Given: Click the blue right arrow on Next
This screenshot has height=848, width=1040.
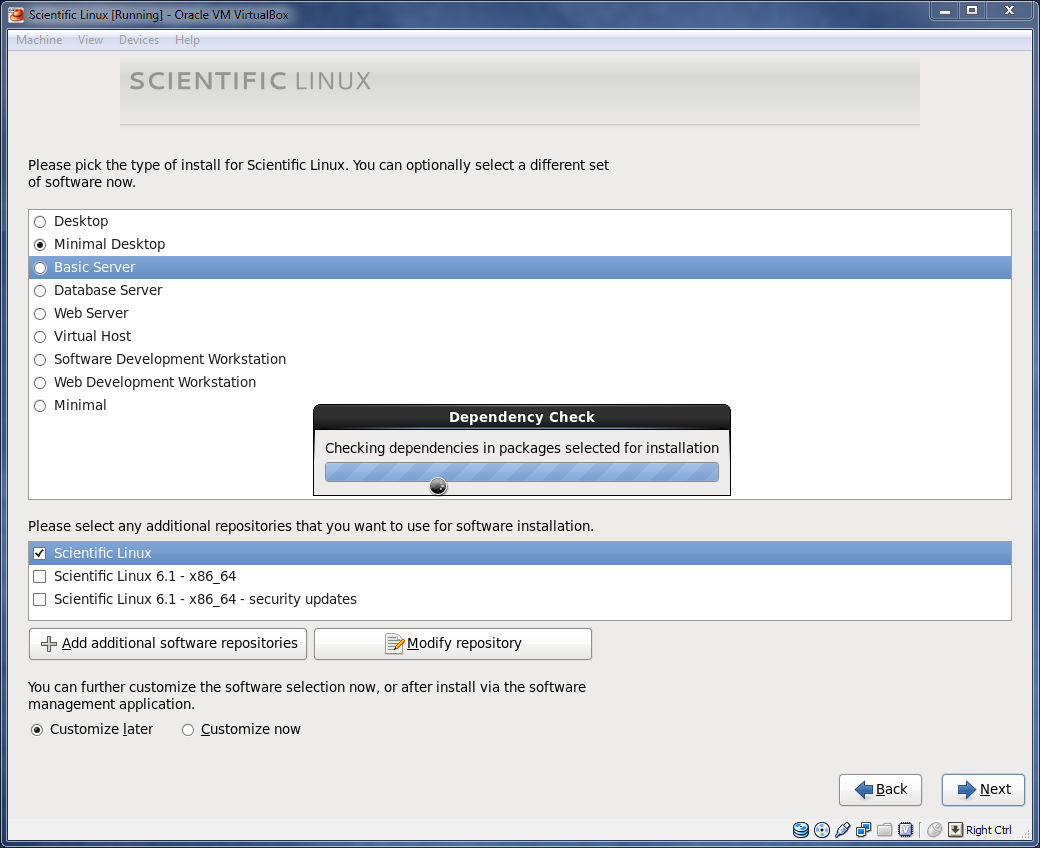Looking at the screenshot, I should click(967, 789).
